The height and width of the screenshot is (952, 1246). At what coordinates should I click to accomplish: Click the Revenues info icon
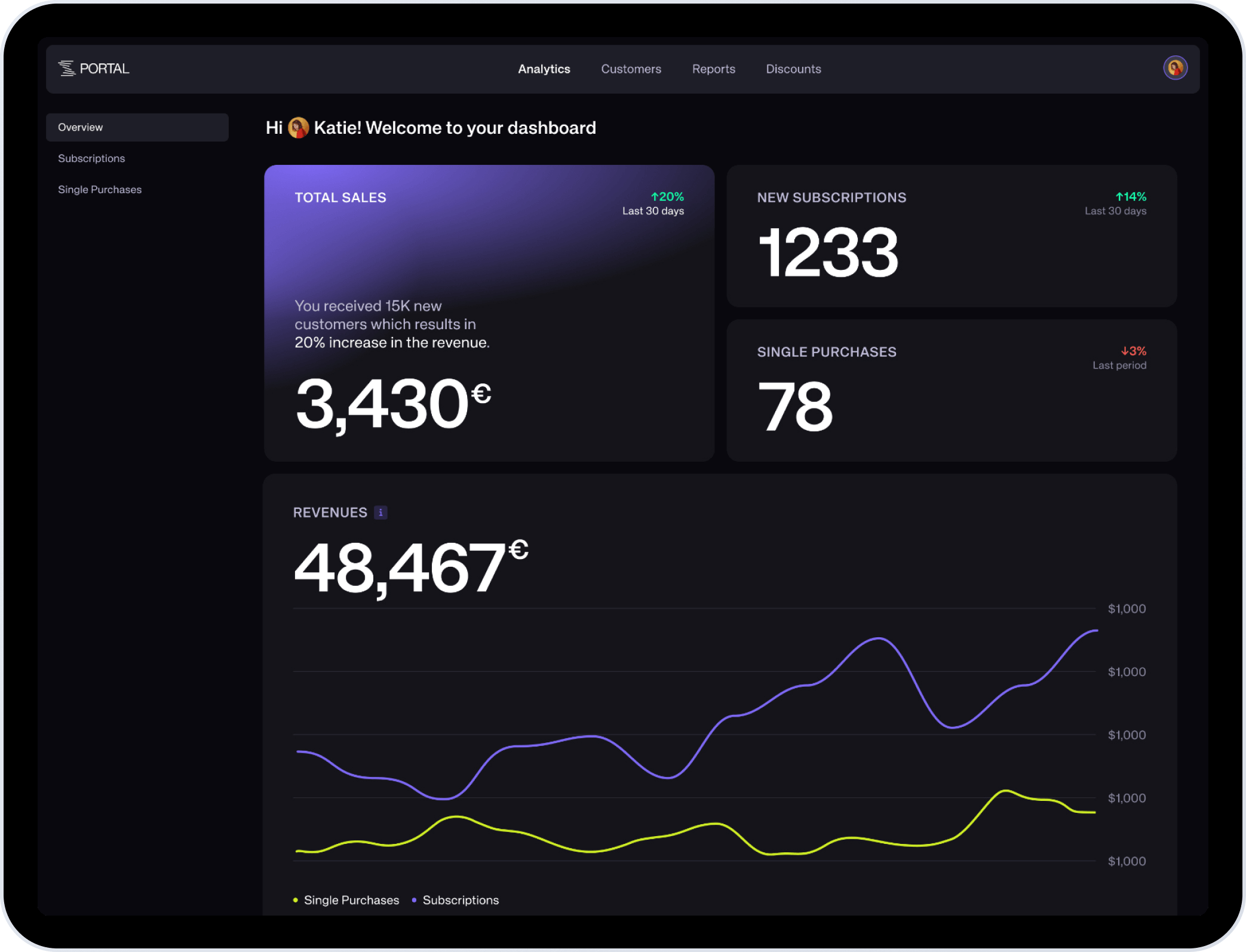tap(380, 512)
